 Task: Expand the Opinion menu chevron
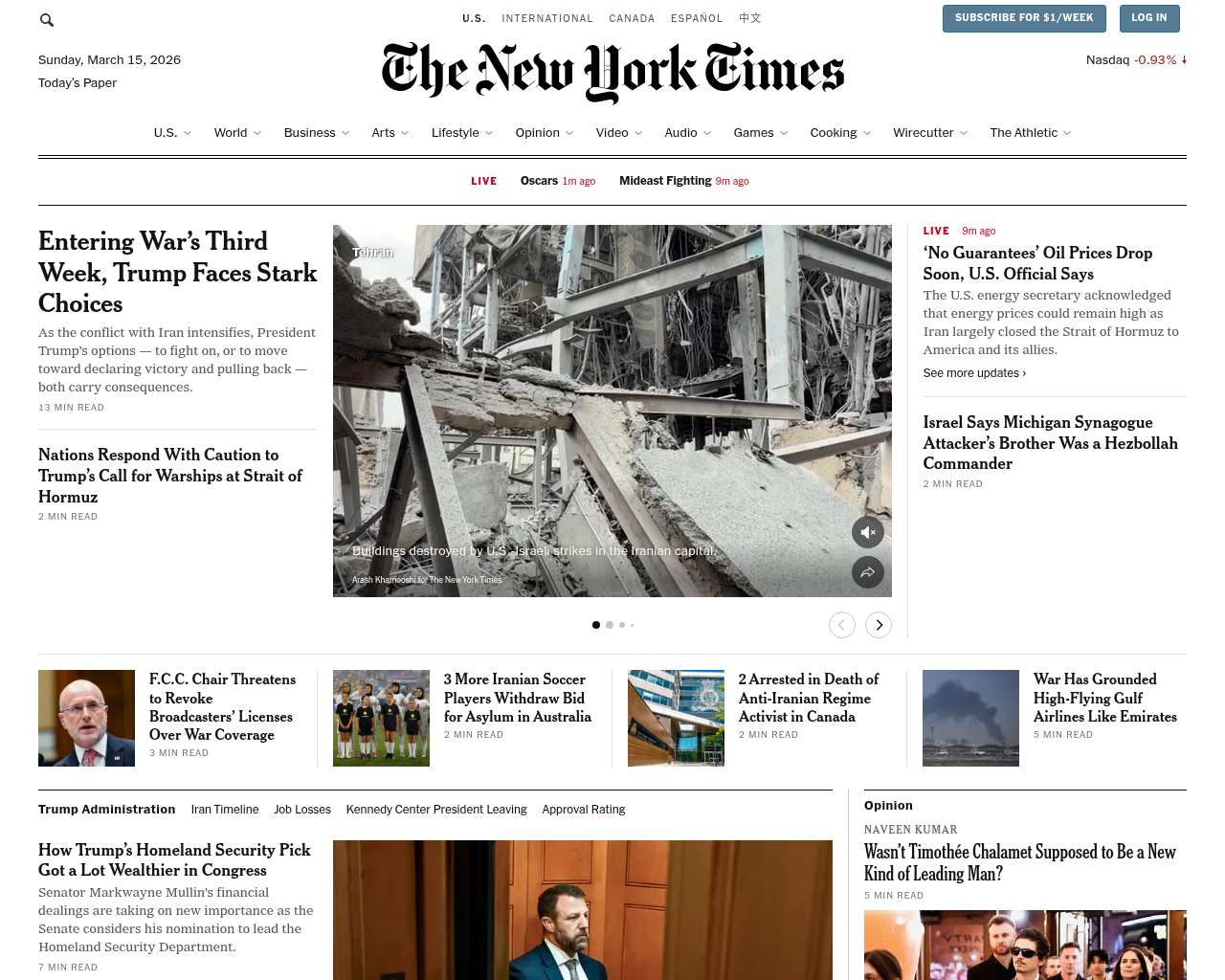[569, 133]
